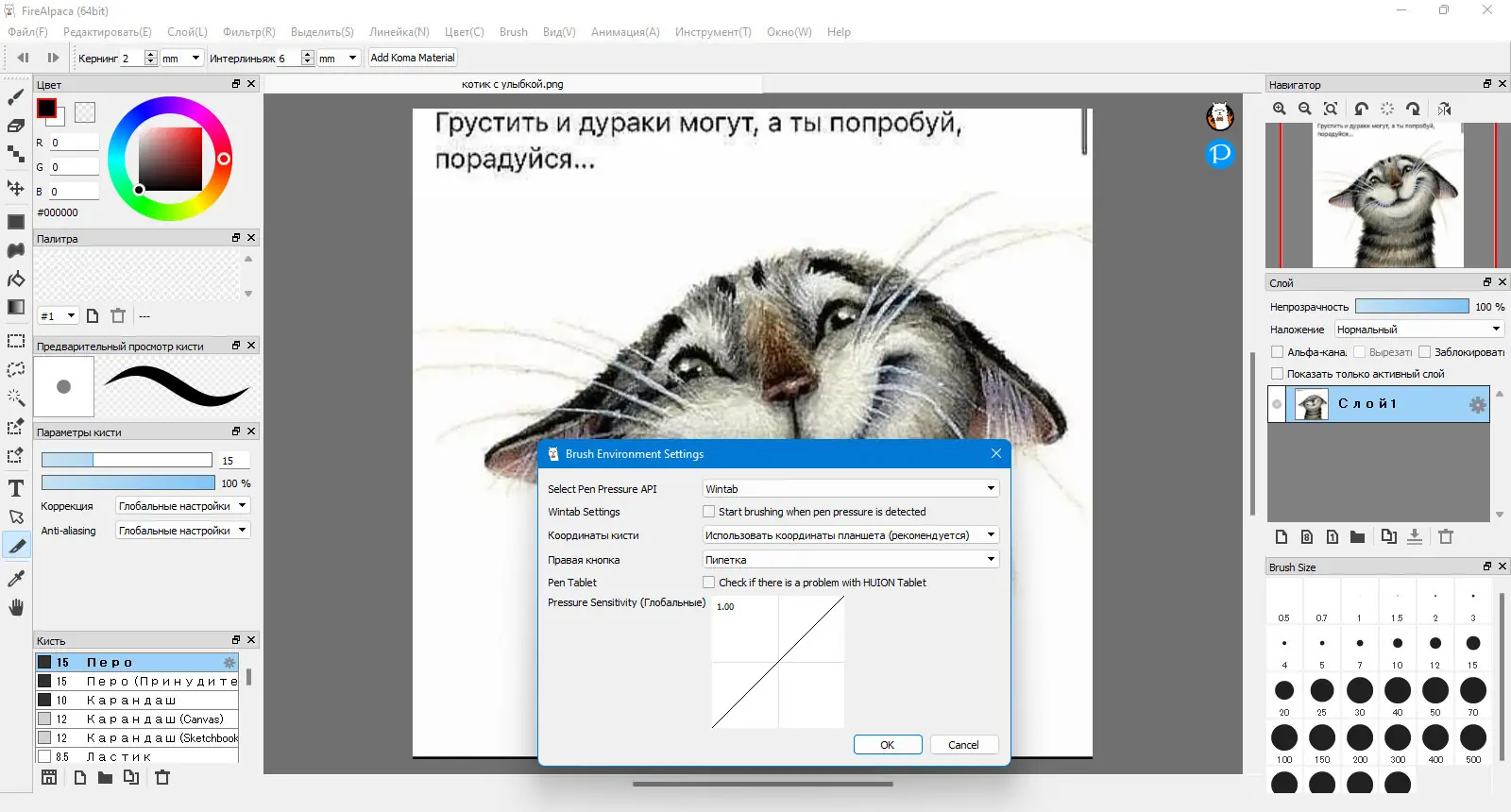Select the Magic Wand tool
The image size is (1511, 812).
(16, 398)
